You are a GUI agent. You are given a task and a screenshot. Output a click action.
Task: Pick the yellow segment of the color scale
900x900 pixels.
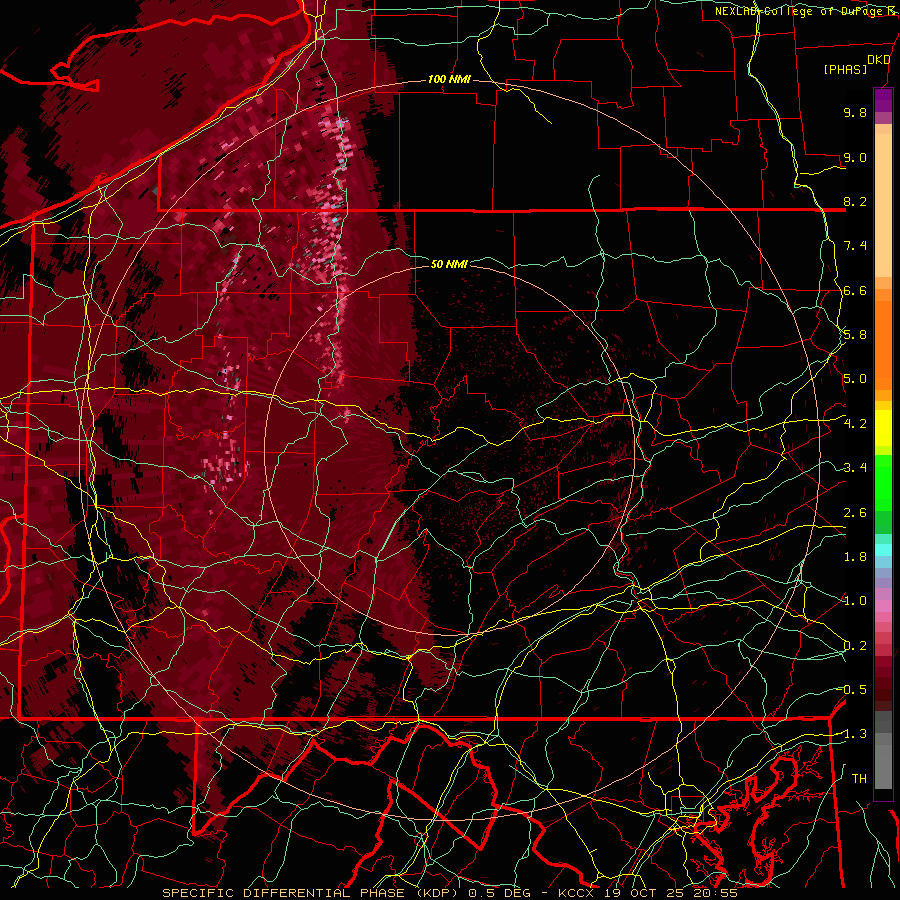[883, 428]
